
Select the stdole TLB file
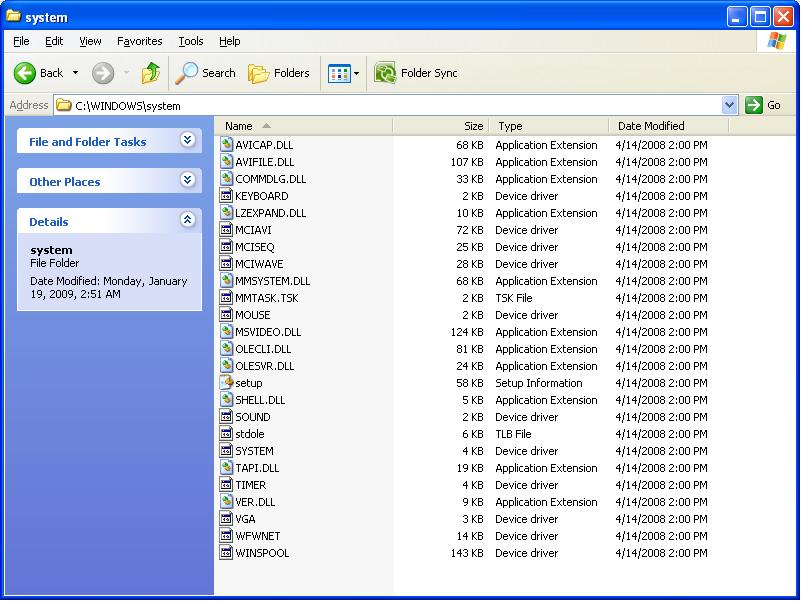(249, 434)
